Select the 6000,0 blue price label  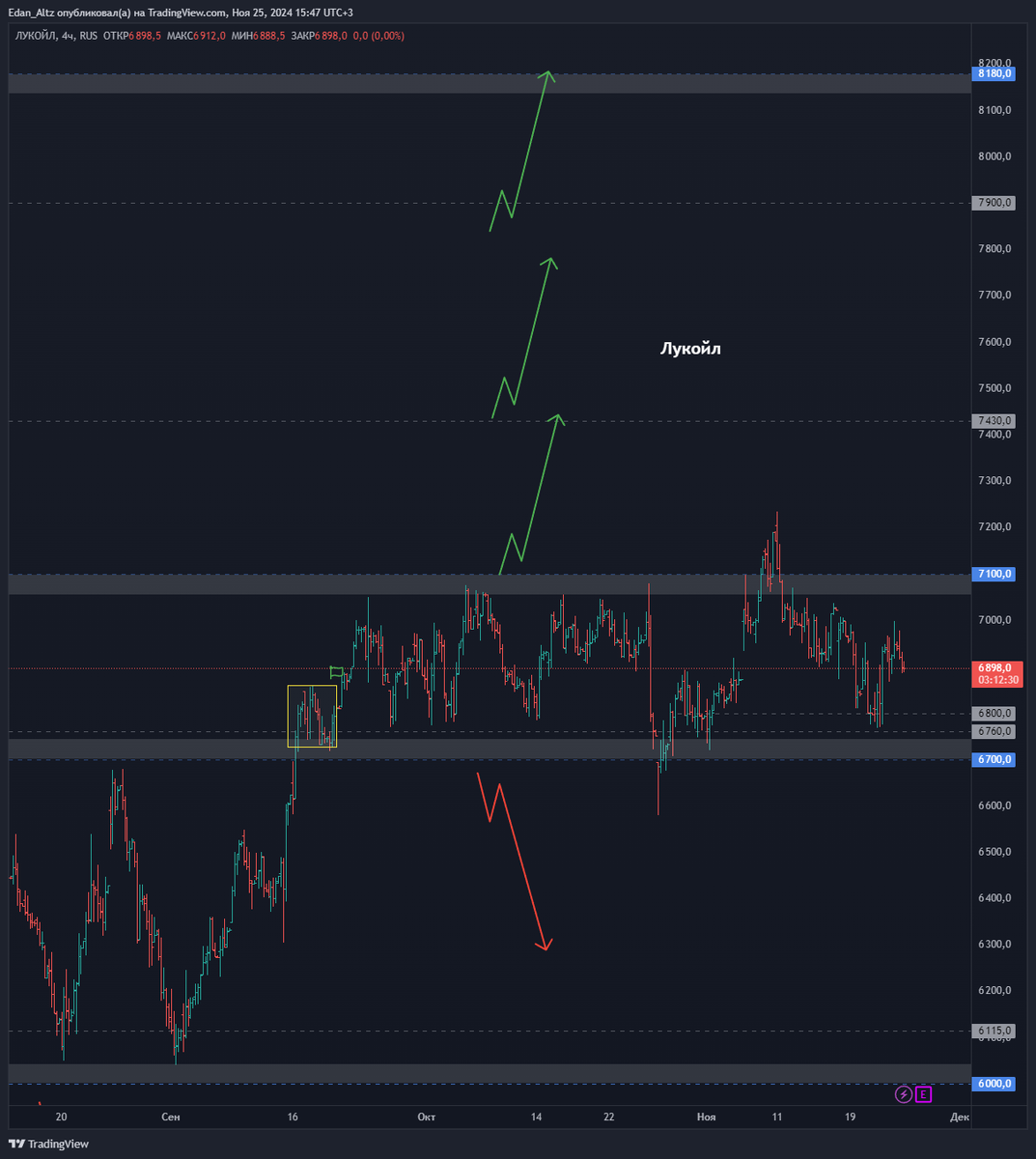994,1084
